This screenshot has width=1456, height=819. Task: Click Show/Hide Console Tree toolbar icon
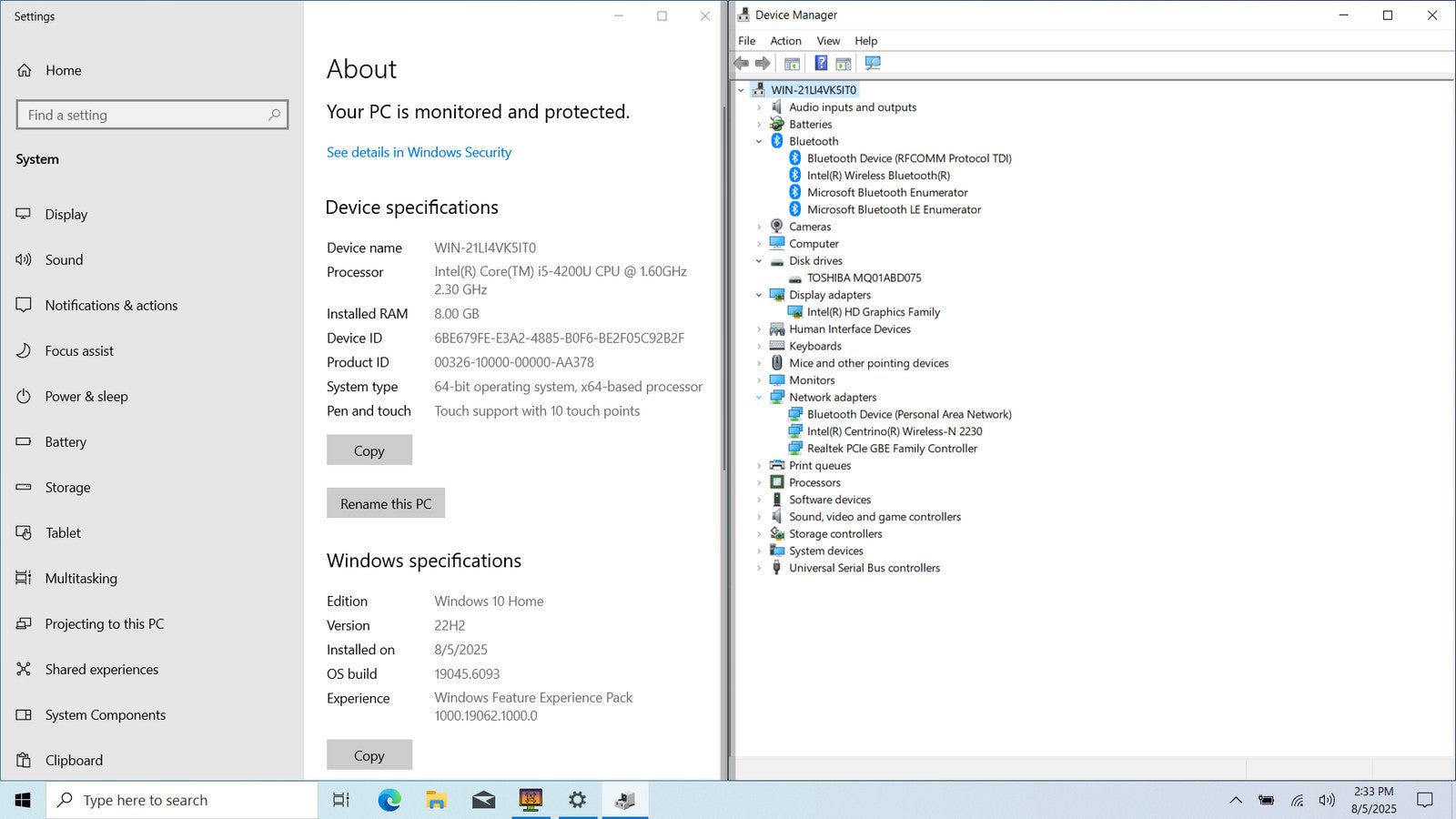coord(792,63)
